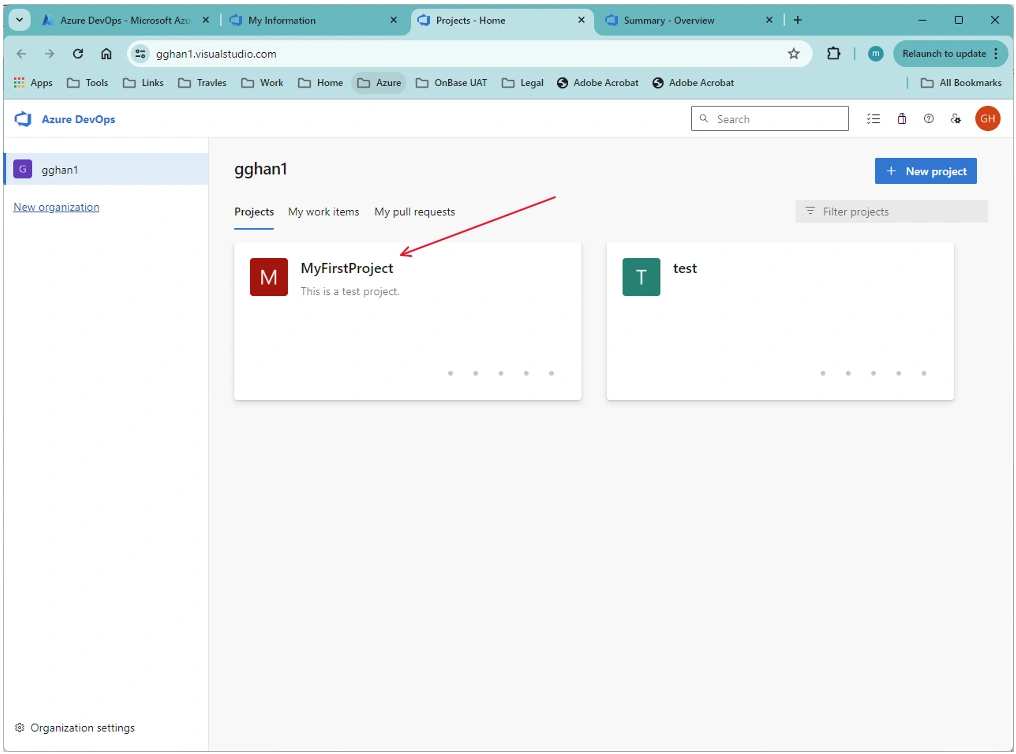This screenshot has width=1016, height=754.
Task: Open the work items list icon in header
Action: click(873, 119)
